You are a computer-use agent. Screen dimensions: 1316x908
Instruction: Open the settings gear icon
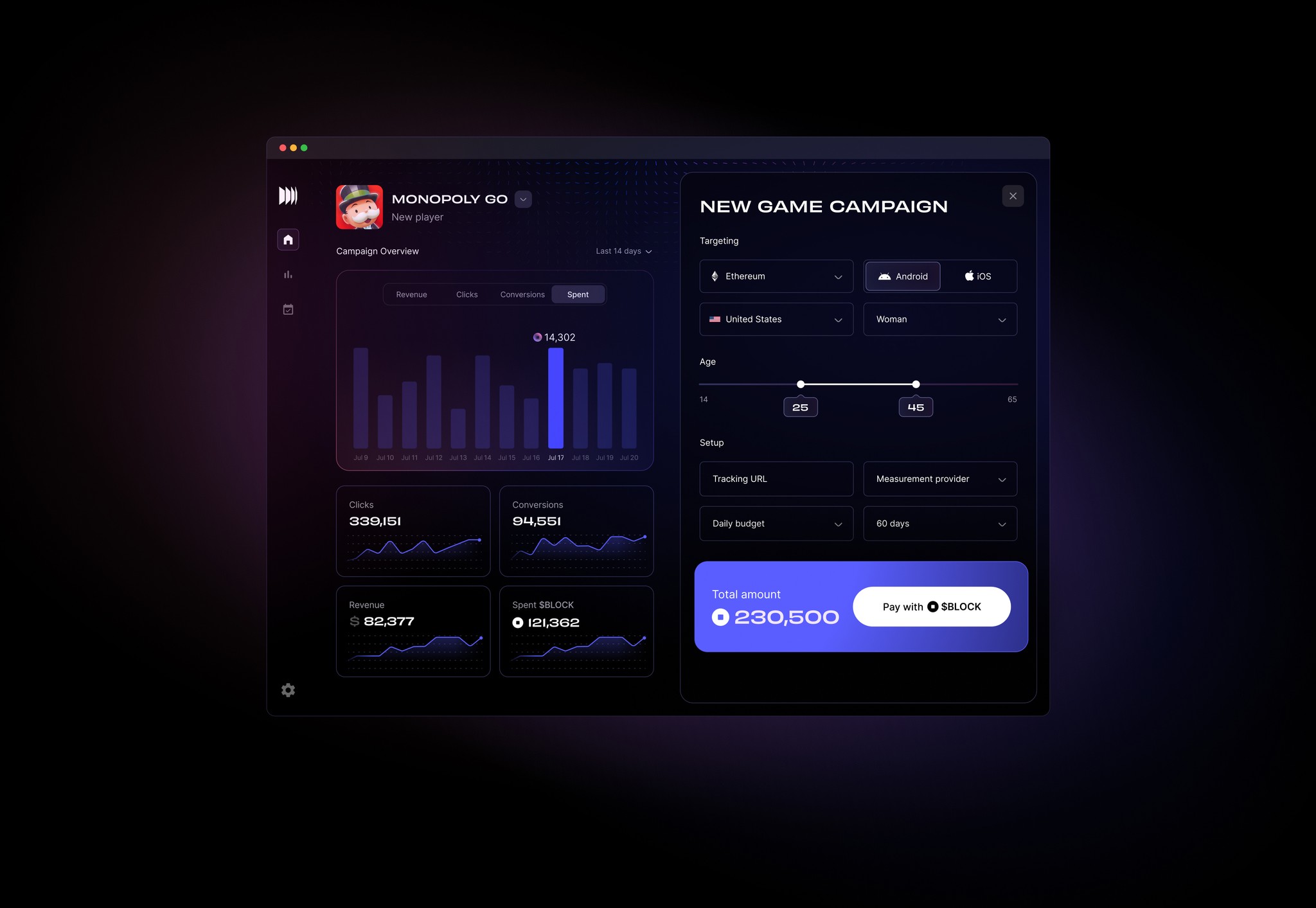pos(289,690)
